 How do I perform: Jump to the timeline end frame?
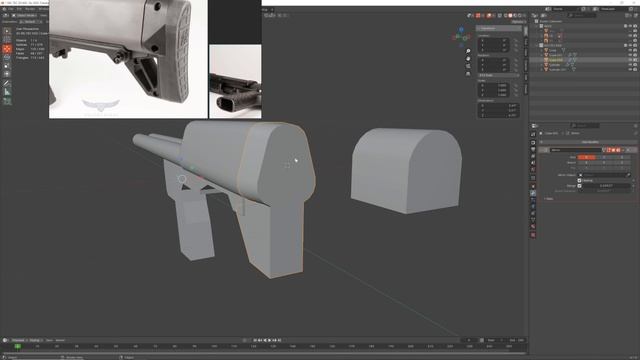pos(280,340)
